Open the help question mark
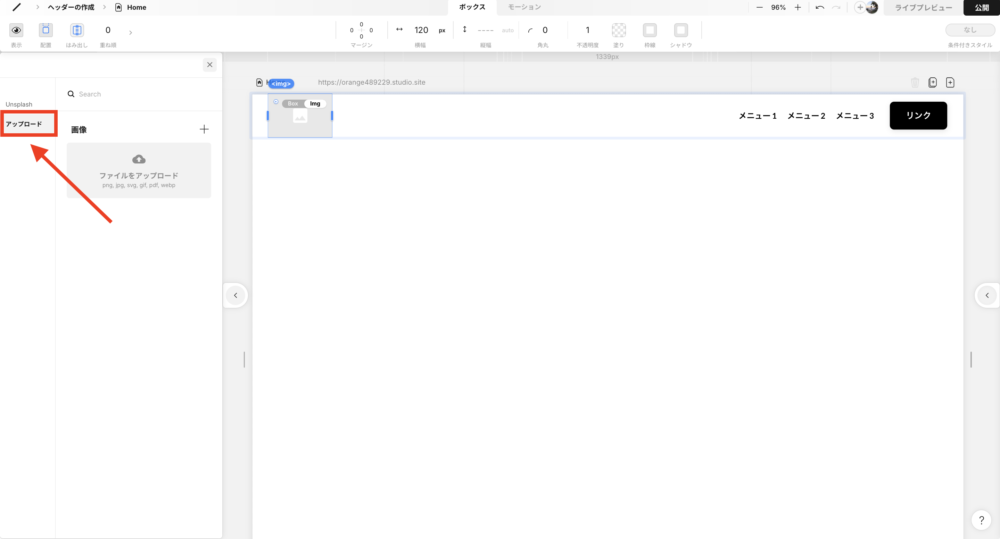The image size is (1000, 539). coord(982,520)
